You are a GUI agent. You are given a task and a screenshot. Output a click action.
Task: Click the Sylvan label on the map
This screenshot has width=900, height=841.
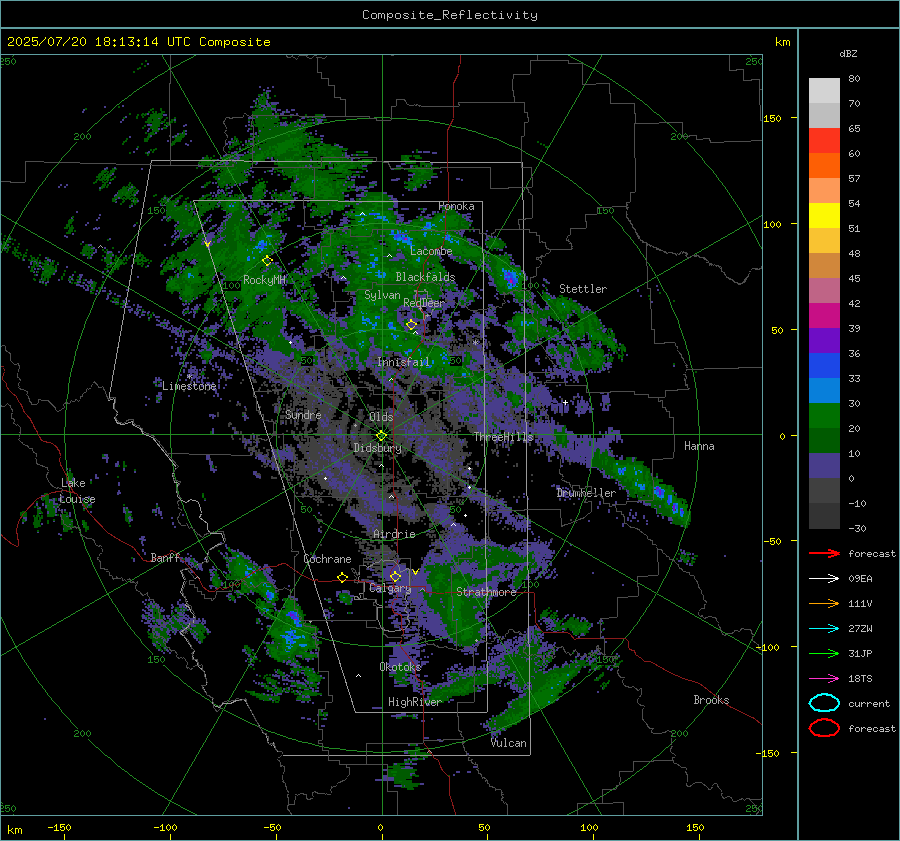(x=382, y=295)
